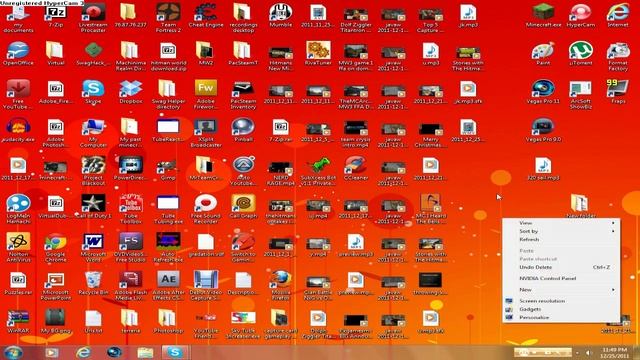Choose Refresh from the context menu

(x=561, y=239)
